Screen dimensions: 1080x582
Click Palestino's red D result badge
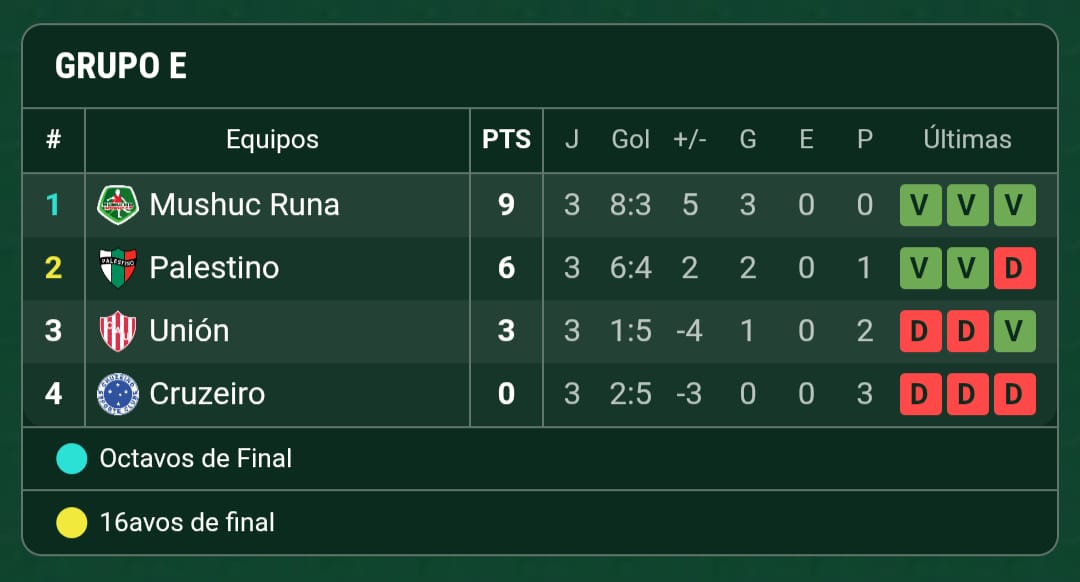(1014, 268)
